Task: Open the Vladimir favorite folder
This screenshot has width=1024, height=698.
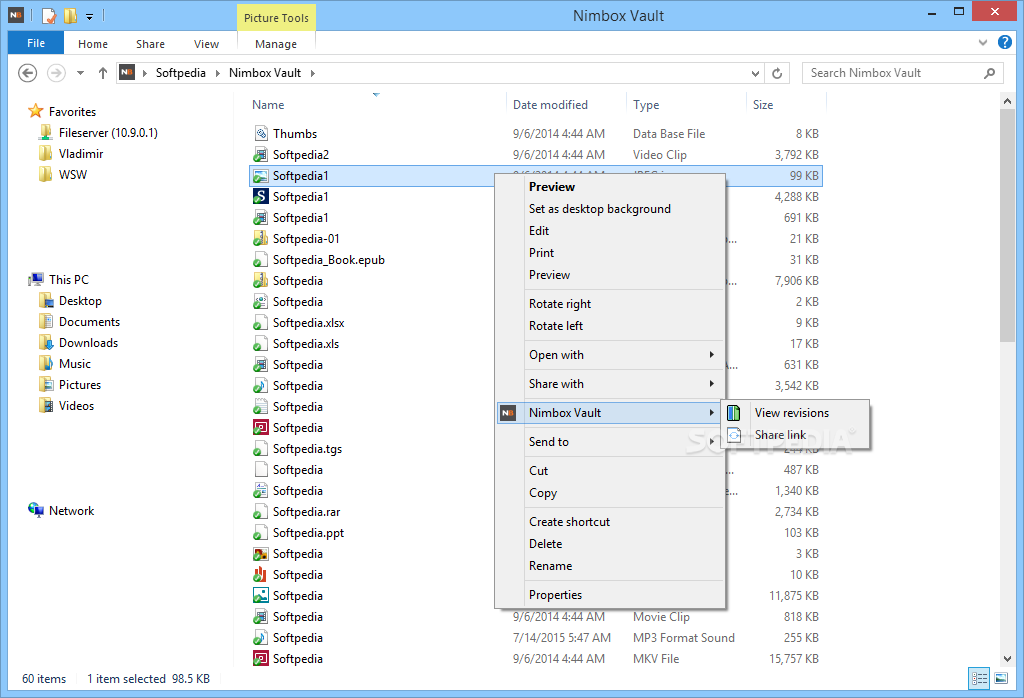Action: click(x=81, y=153)
